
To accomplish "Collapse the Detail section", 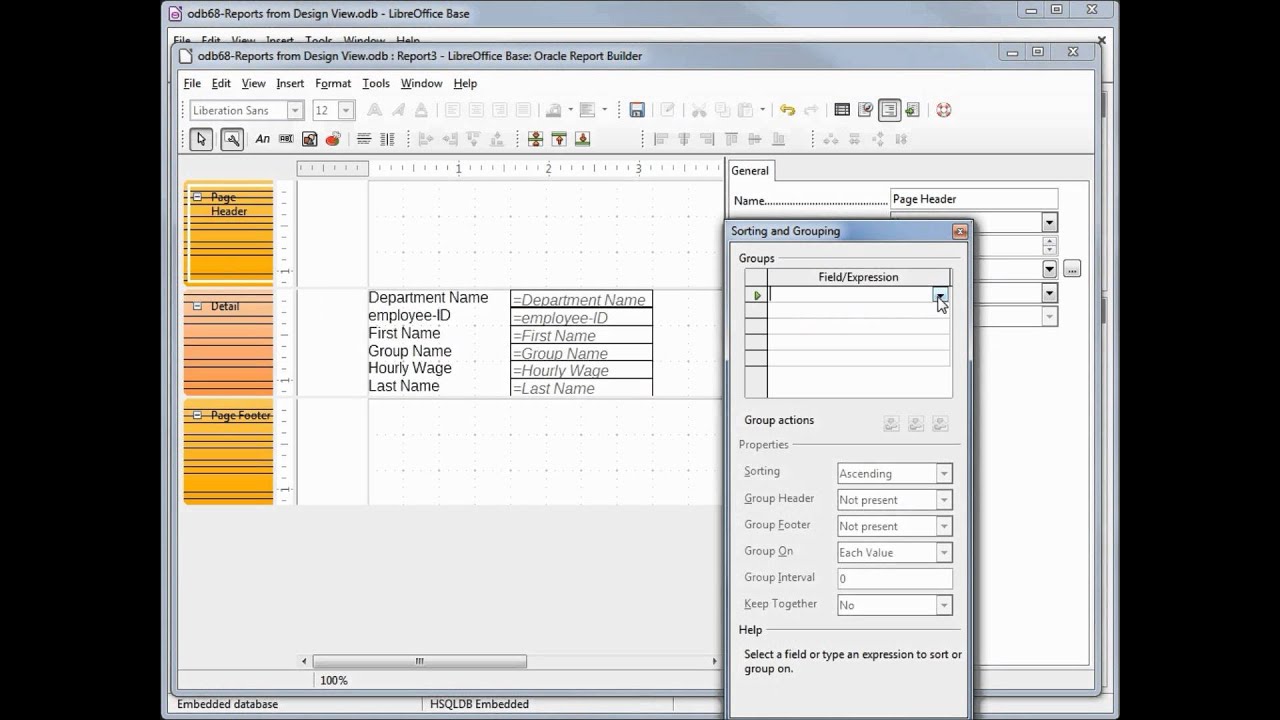I will tap(197, 306).
